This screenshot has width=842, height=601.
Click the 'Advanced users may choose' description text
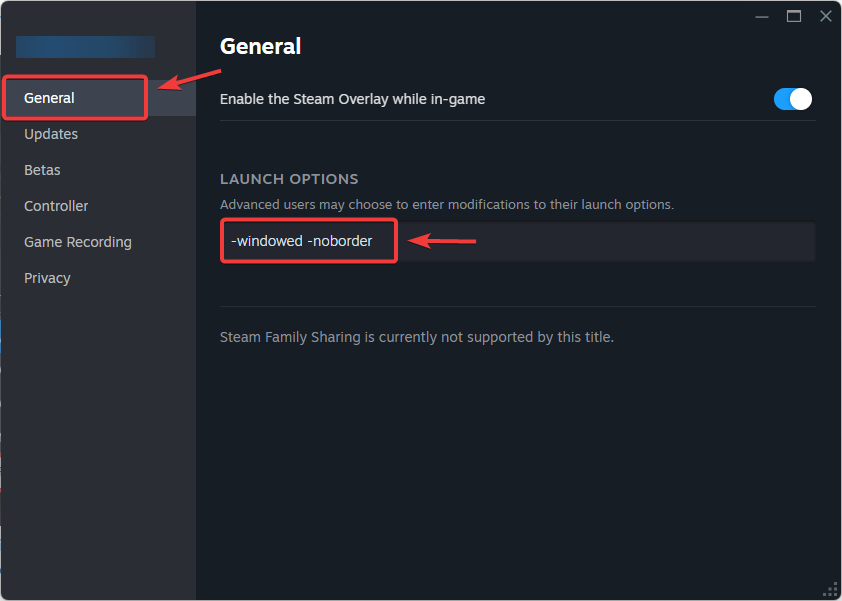[x=447, y=204]
